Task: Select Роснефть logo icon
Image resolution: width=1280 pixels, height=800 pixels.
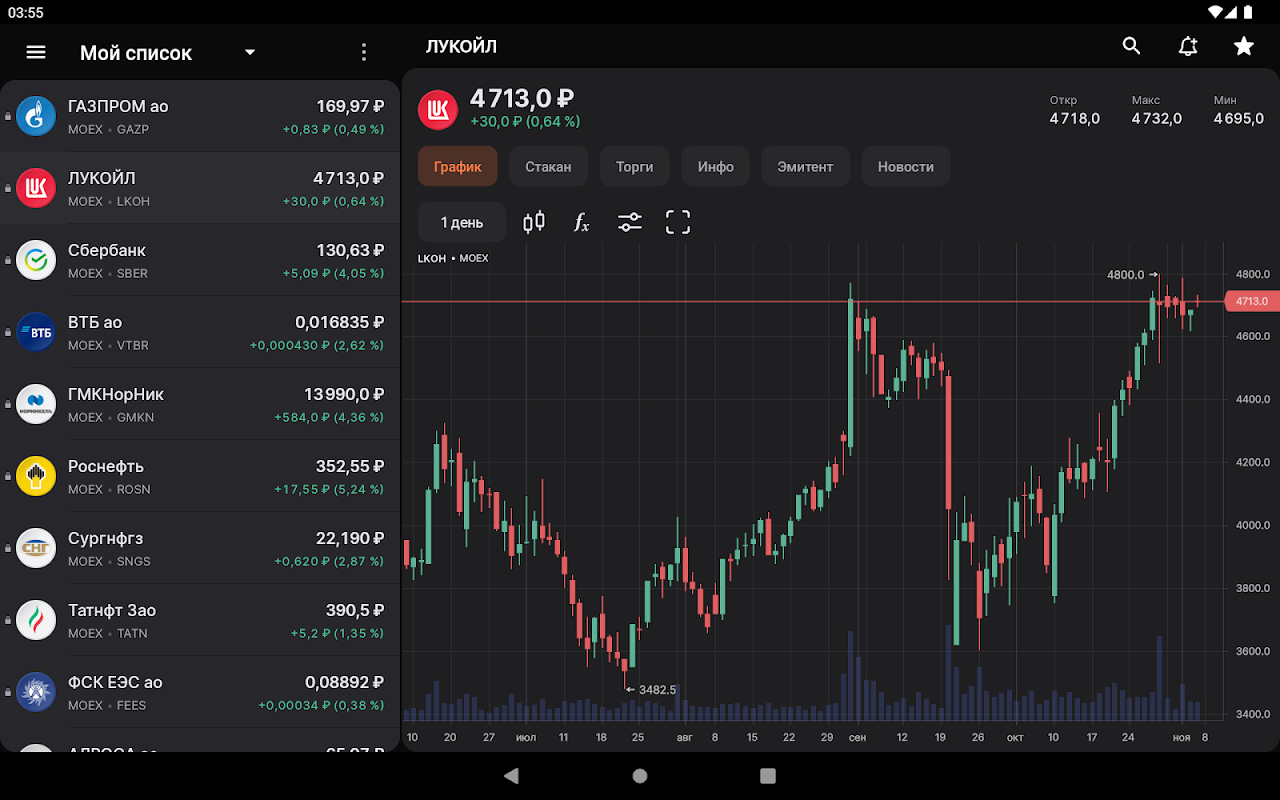Action: (36, 476)
